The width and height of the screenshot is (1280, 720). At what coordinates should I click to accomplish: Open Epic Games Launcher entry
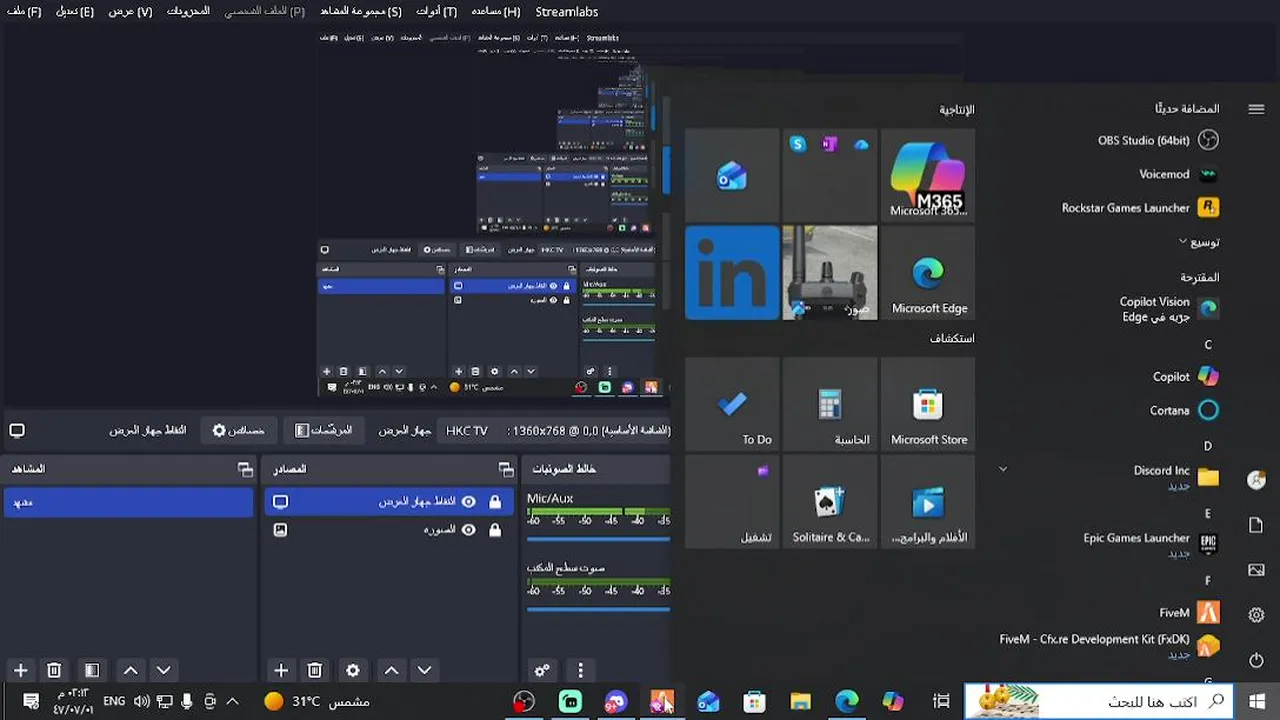1150,544
